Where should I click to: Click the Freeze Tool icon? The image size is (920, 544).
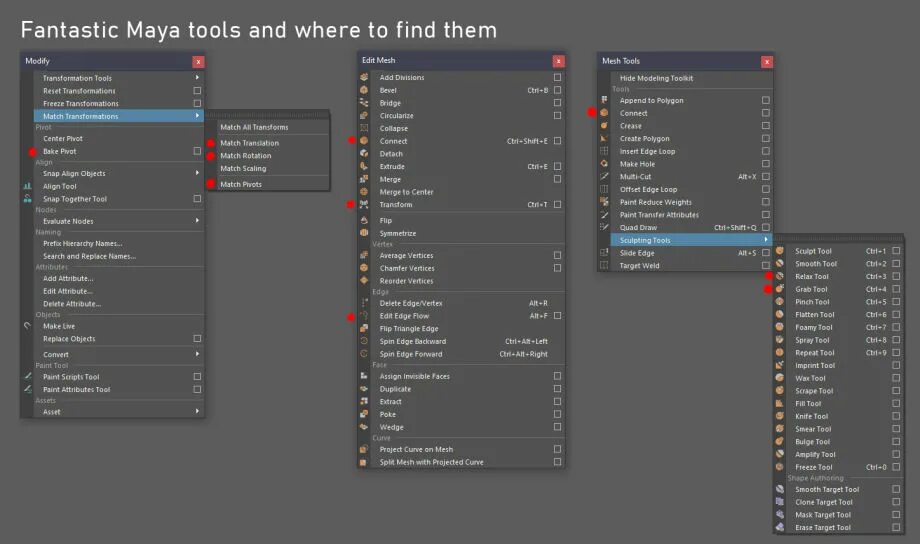780,467
